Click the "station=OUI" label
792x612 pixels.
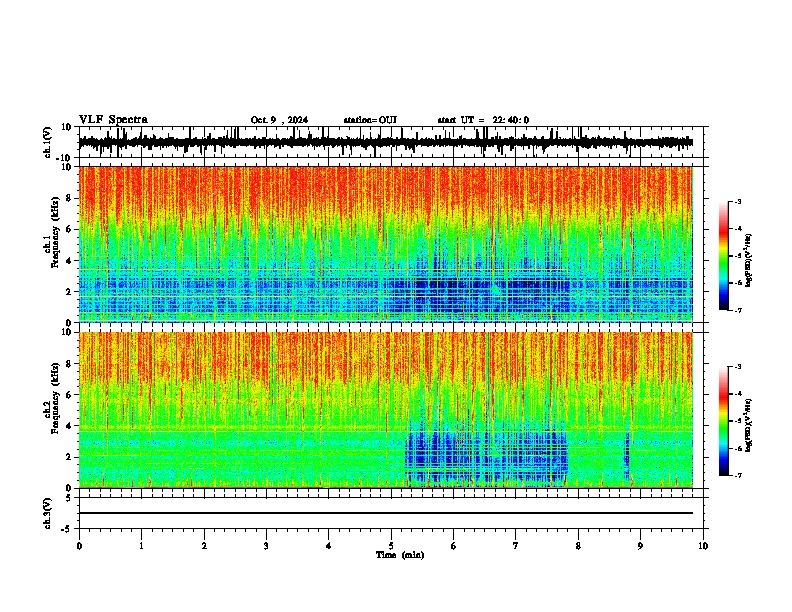[370, 120]
